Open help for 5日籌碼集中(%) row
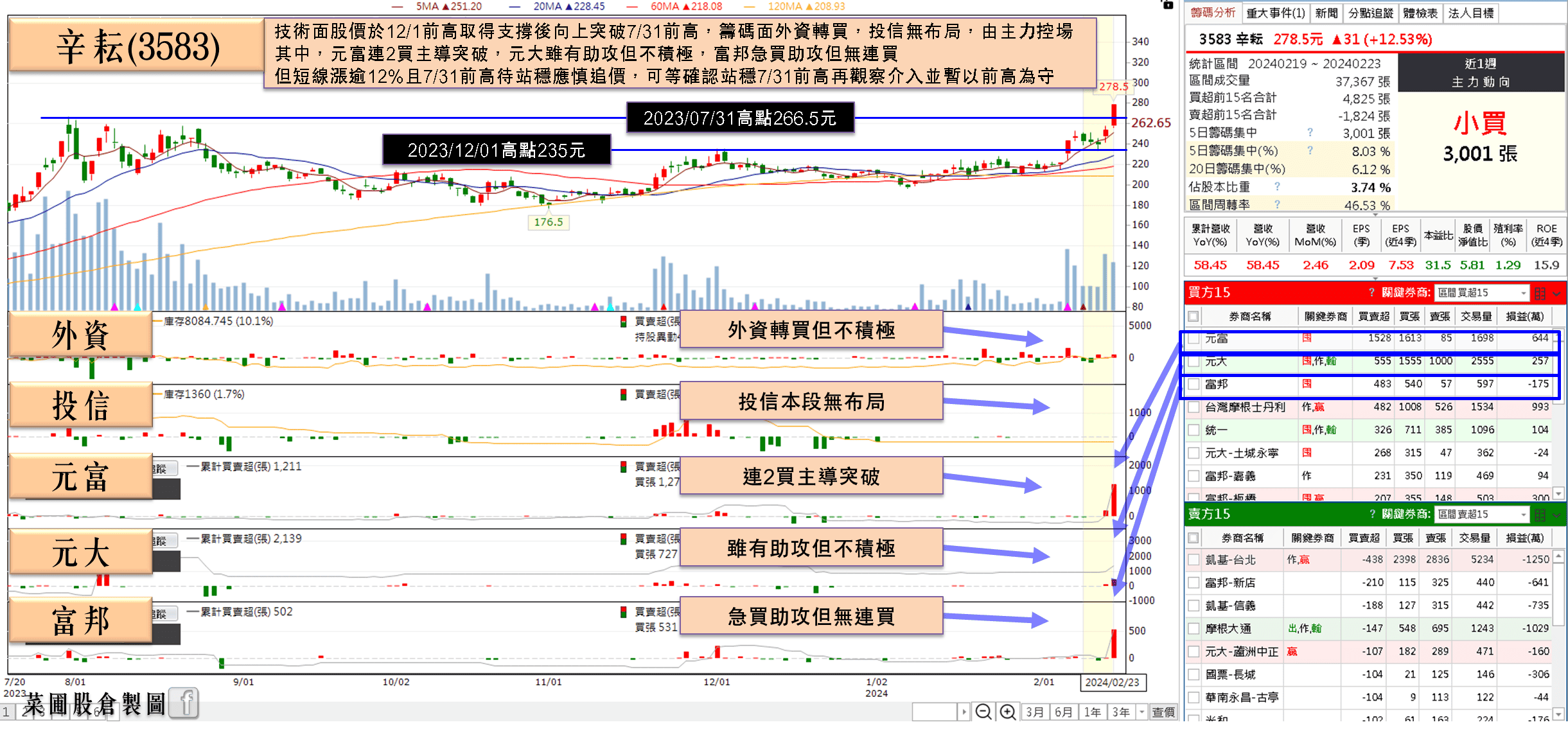The width and height of the screenshot is (1568, 738). [x=1310, y=151]
